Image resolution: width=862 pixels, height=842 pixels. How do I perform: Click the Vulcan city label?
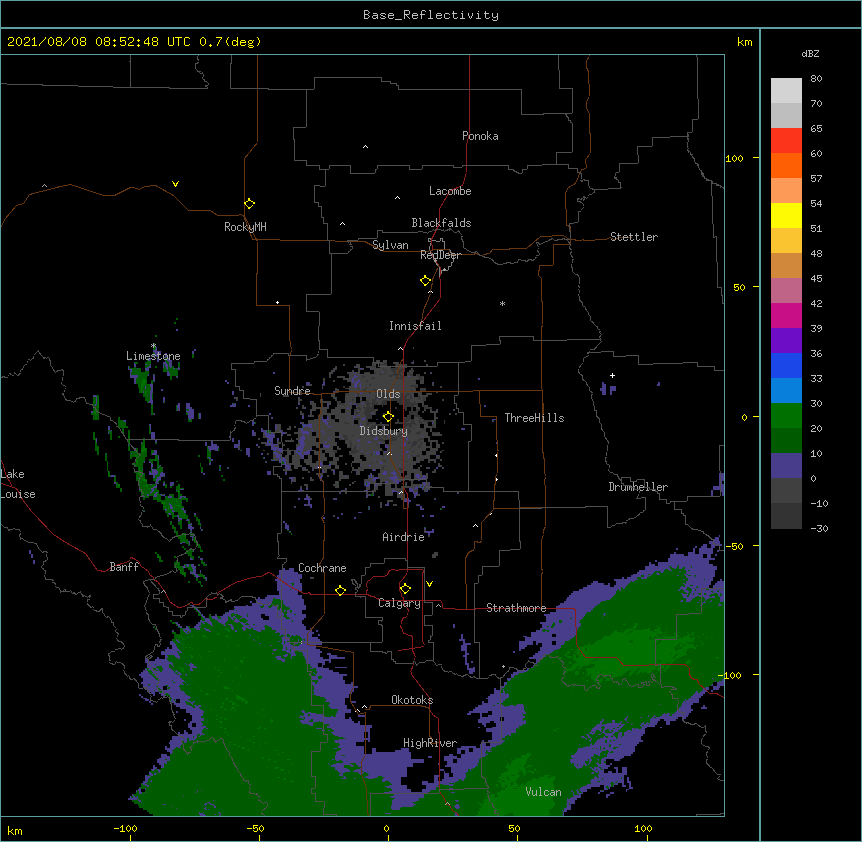[543, 792]
